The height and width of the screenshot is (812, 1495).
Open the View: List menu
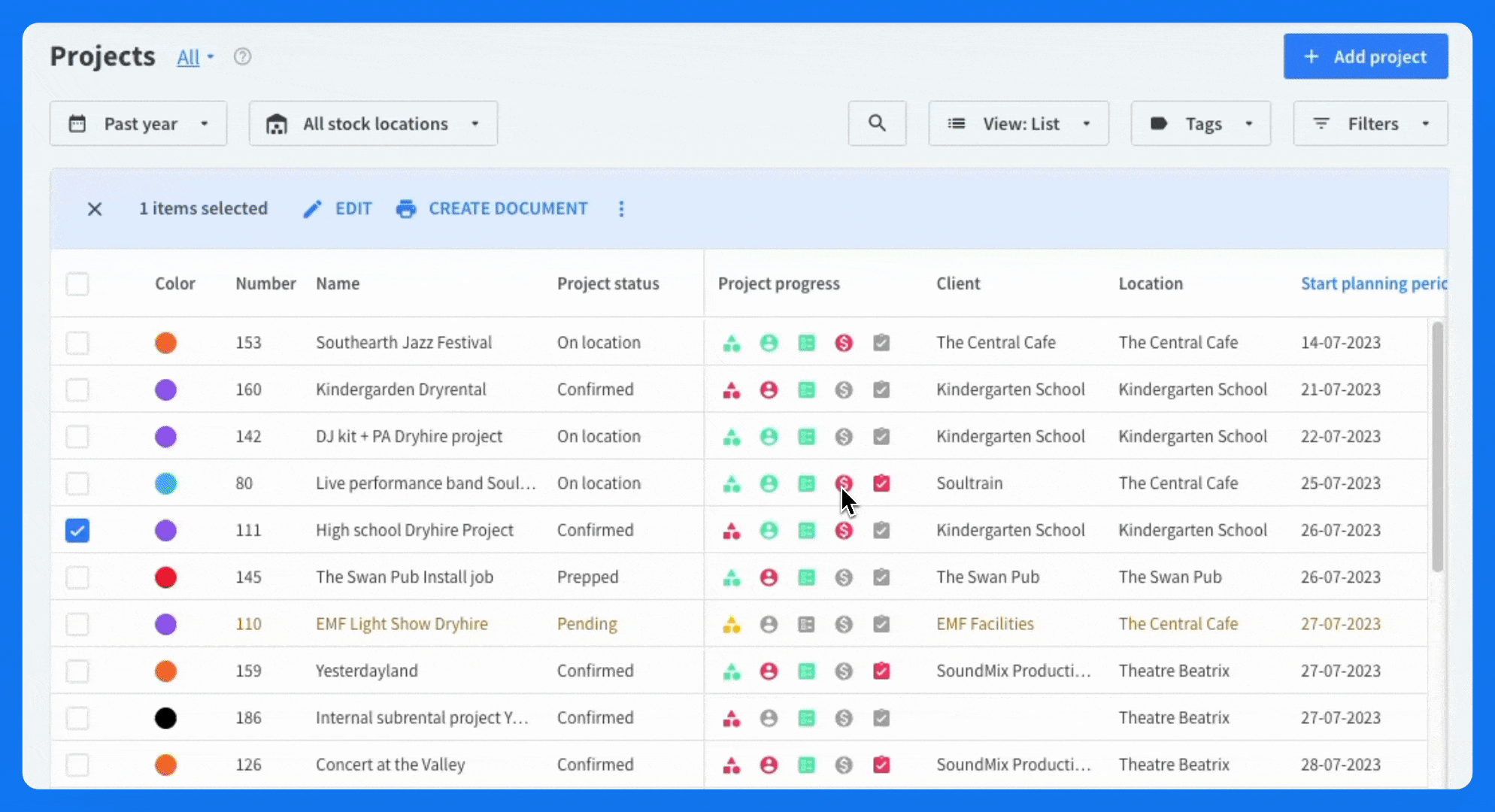click(x=1018, y=123)
